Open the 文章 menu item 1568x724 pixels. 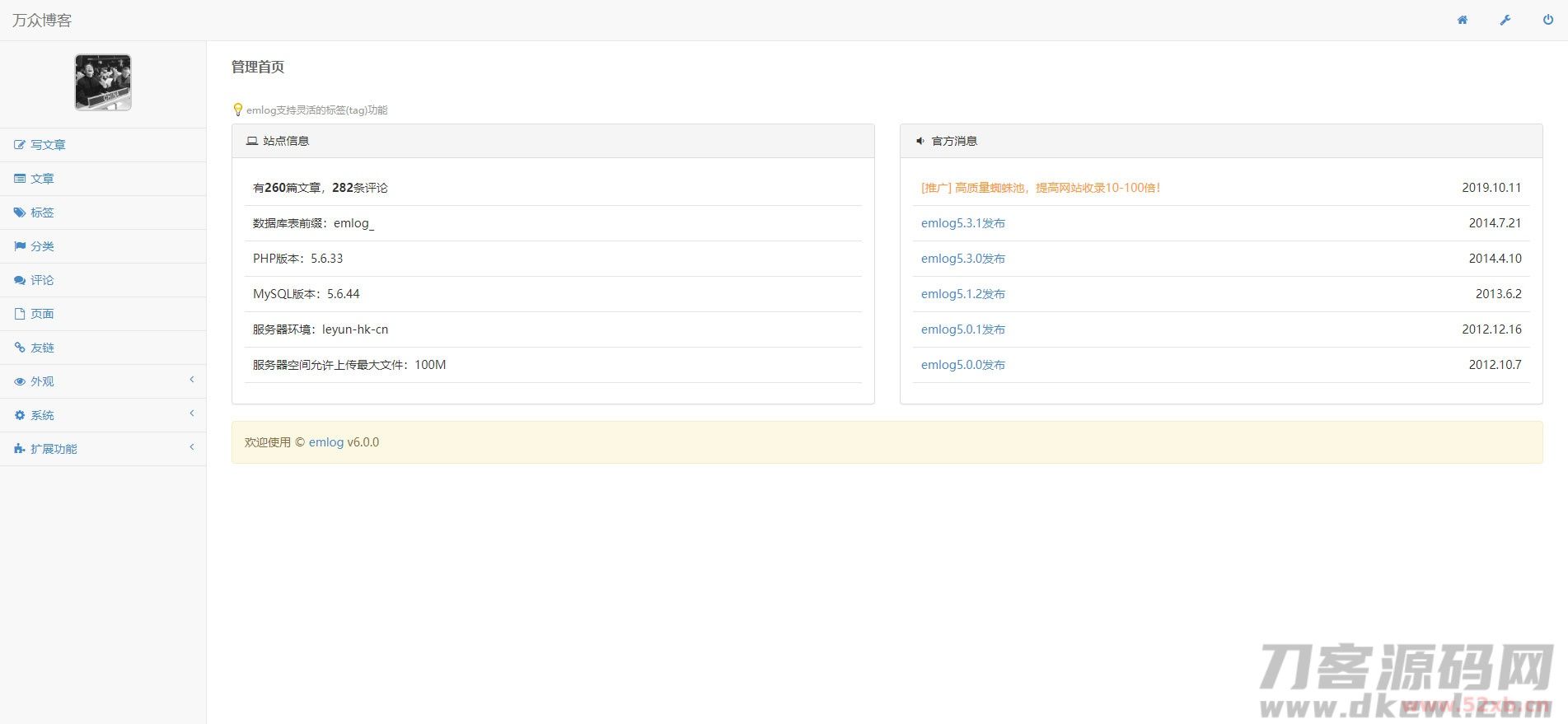[x=42, y=179]
